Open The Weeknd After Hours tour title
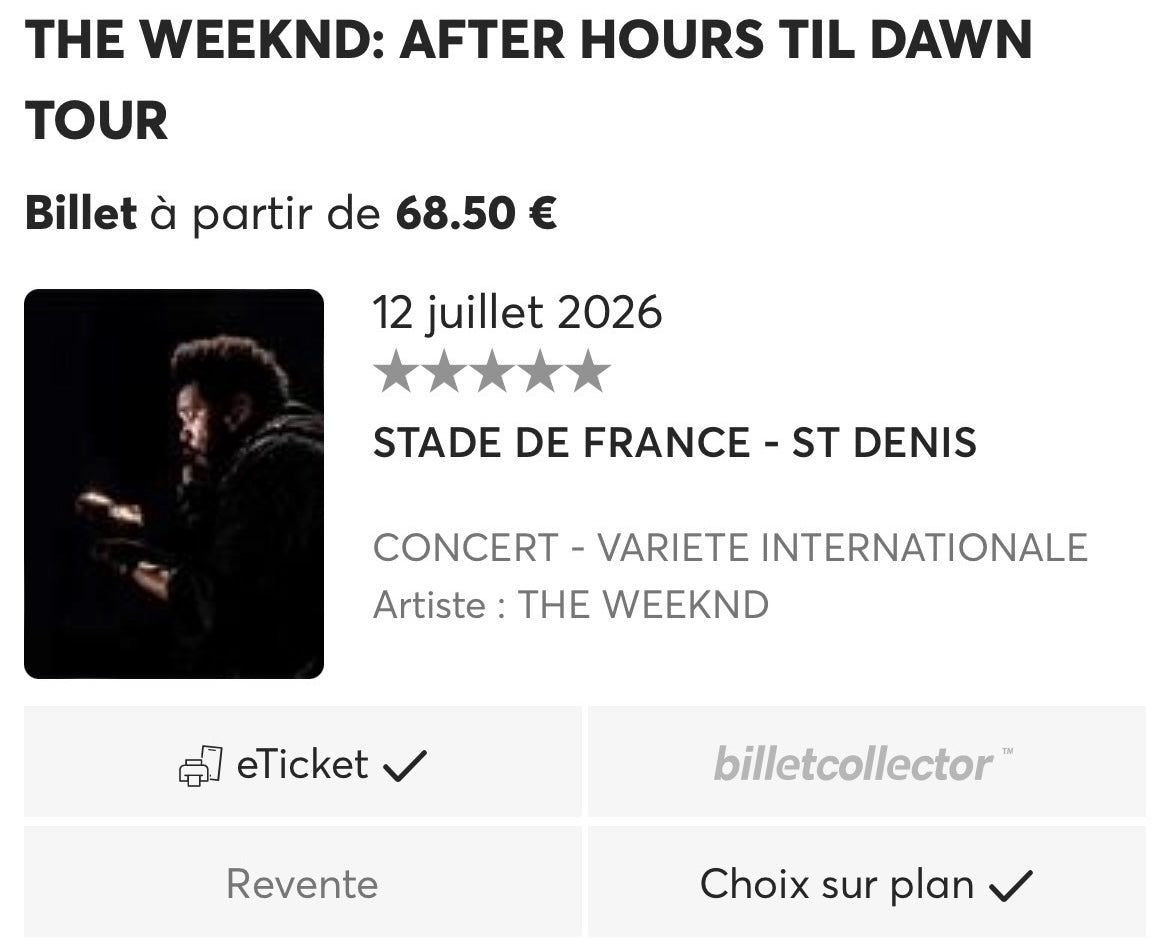 pos(528,80)
